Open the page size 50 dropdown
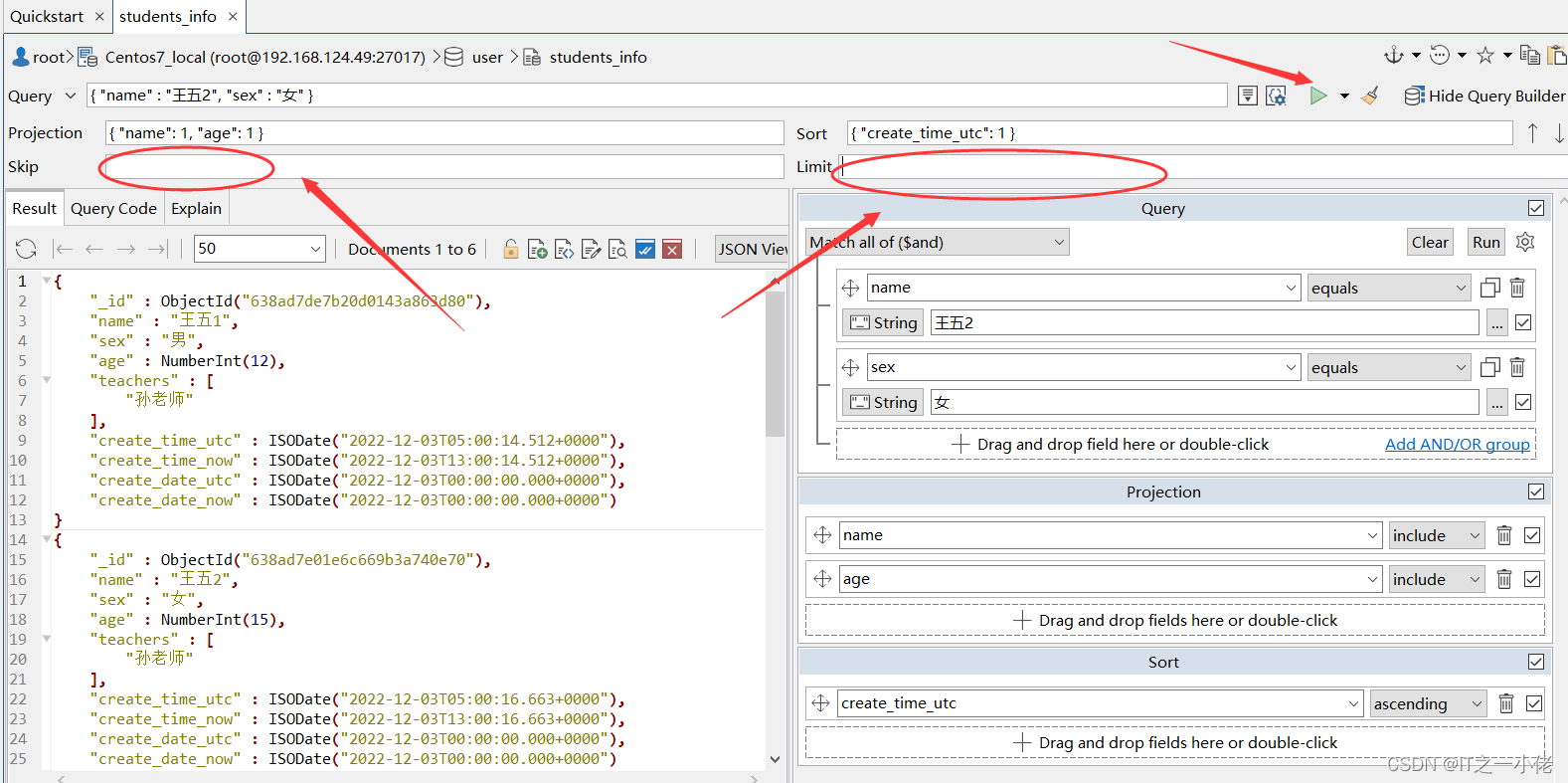This screenshot has height=783, width=1568. click(x=260, y=249)
